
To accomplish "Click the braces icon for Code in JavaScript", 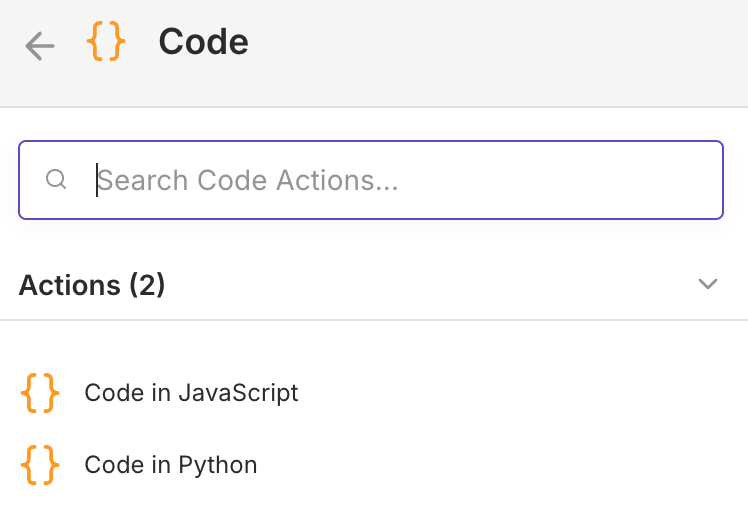I will pos(40,393).
